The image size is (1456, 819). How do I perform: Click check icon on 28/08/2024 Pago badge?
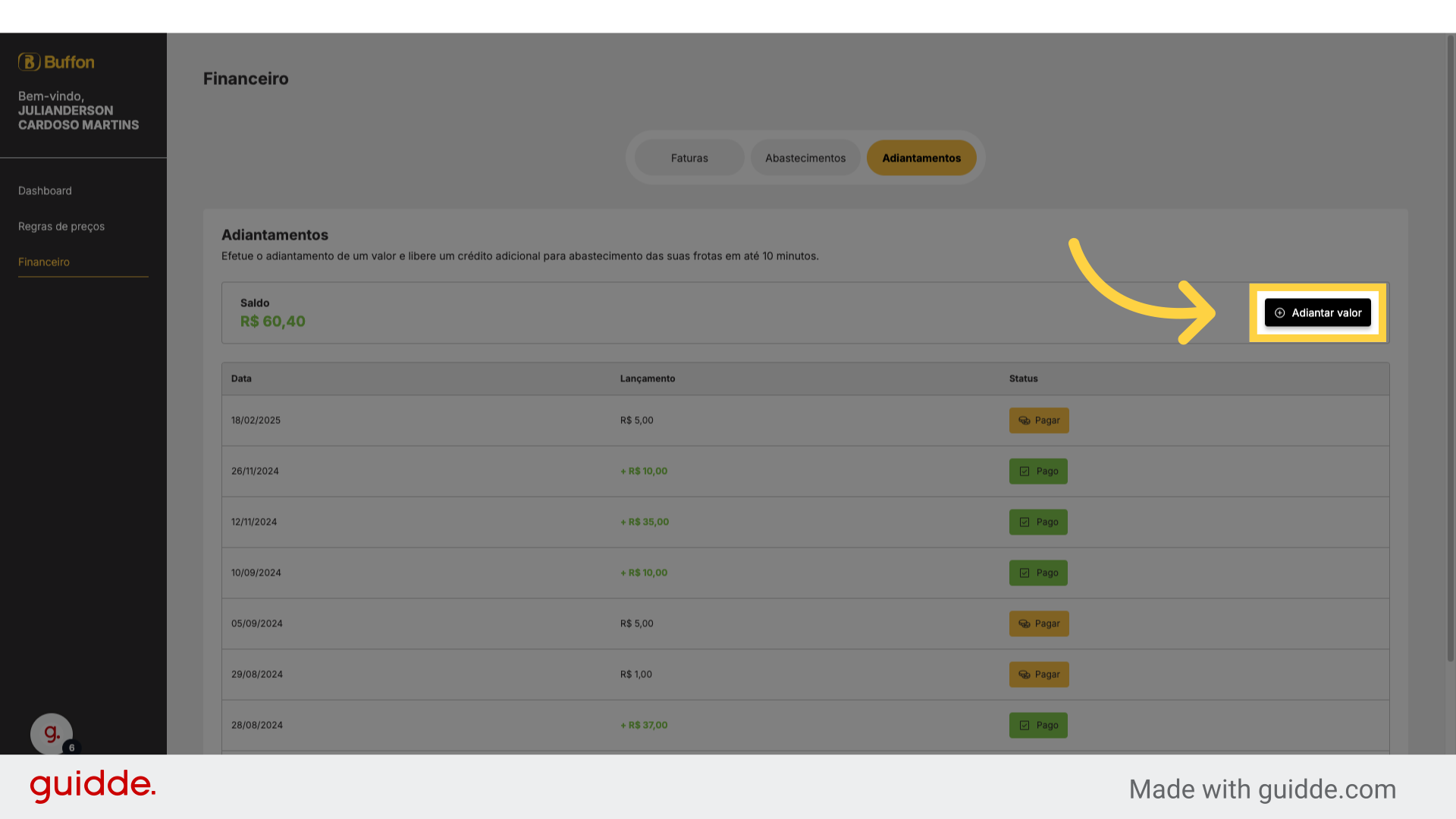[x=1025, y=725]
